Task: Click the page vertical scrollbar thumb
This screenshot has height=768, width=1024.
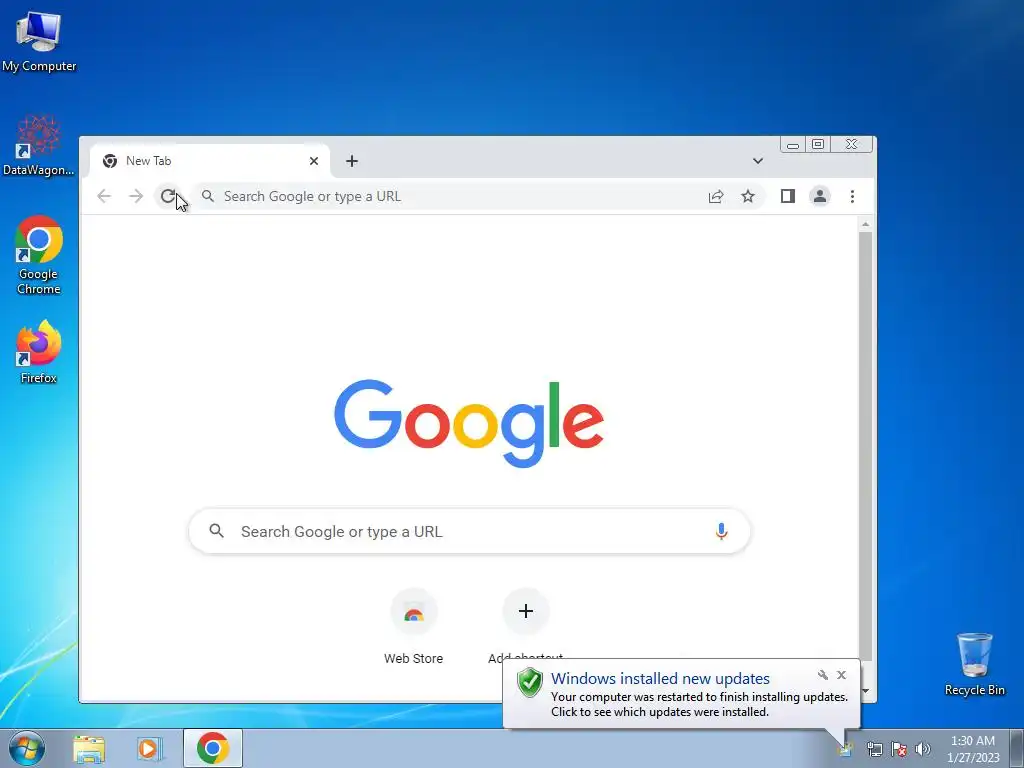Action: (x=865, y=447)
